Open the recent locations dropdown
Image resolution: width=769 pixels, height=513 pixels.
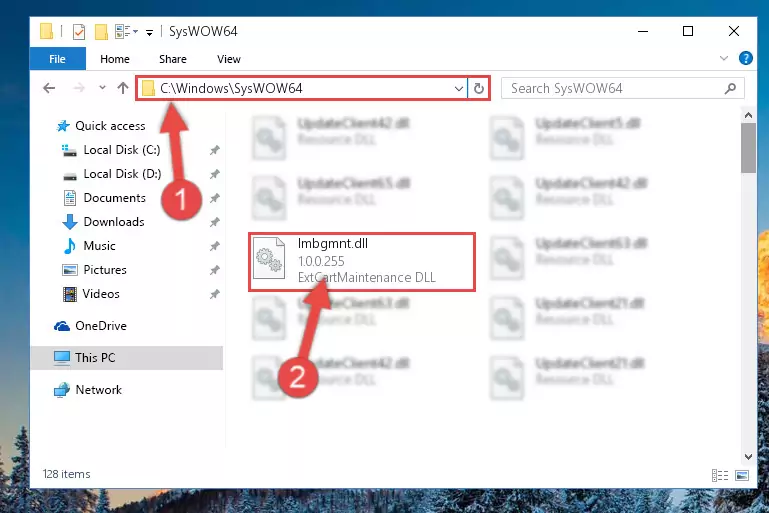click(102, 88)
